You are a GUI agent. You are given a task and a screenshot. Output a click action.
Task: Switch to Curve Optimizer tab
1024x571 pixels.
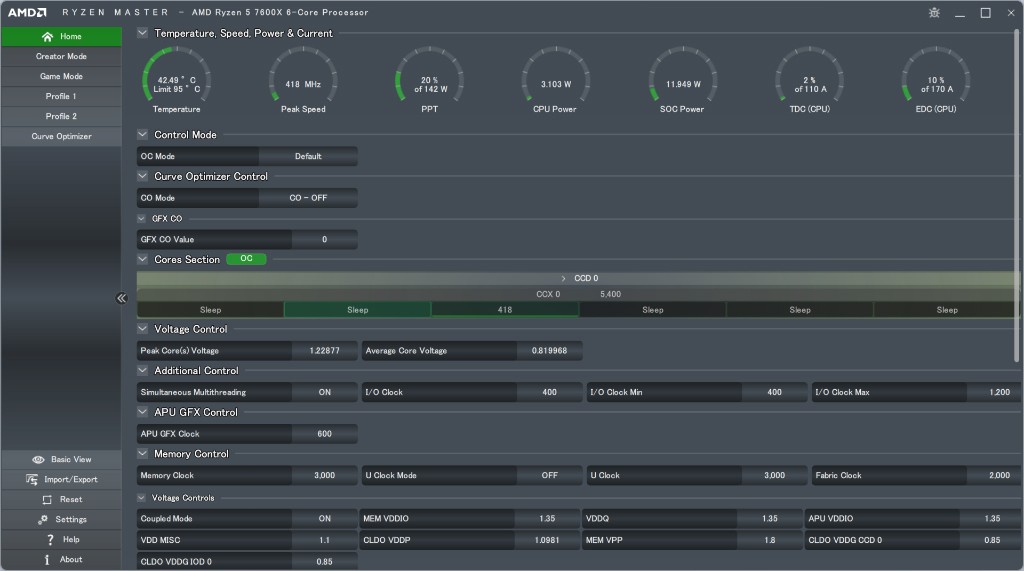coord(61,137)
